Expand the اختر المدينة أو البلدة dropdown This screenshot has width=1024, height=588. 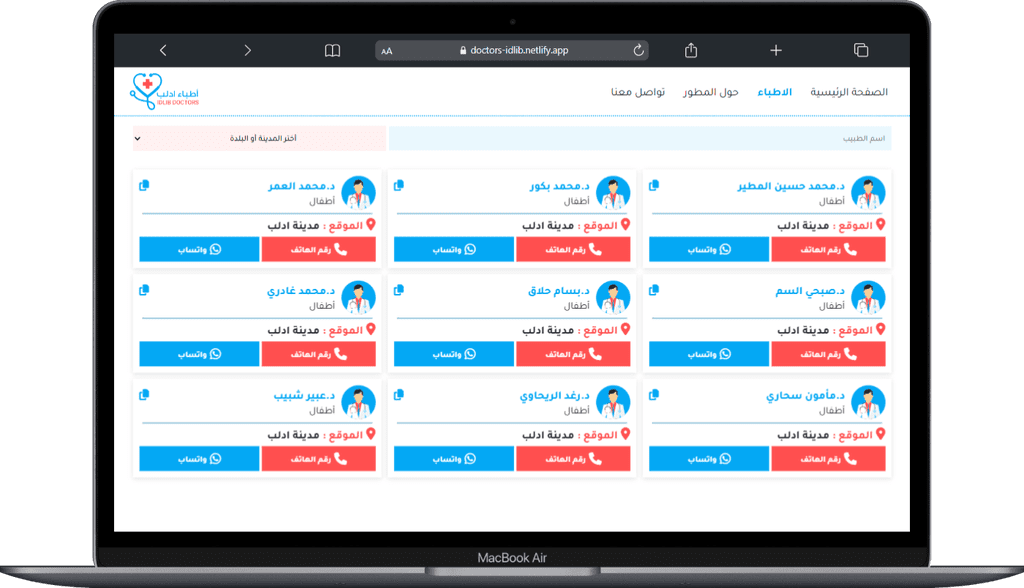[259, 139]
